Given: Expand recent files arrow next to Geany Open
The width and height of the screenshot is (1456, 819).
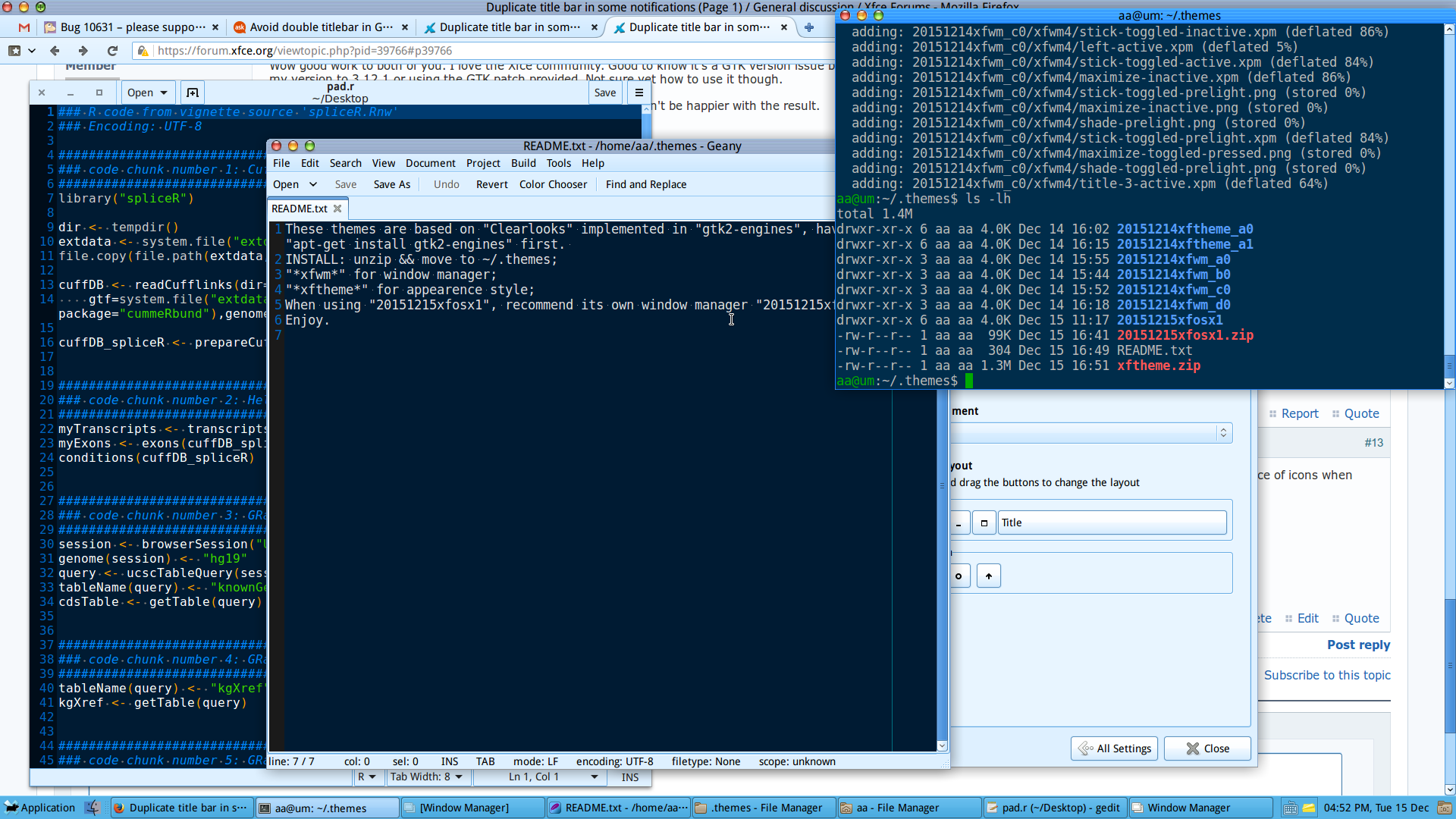Looking at the screenshot, I should (313, 184).
